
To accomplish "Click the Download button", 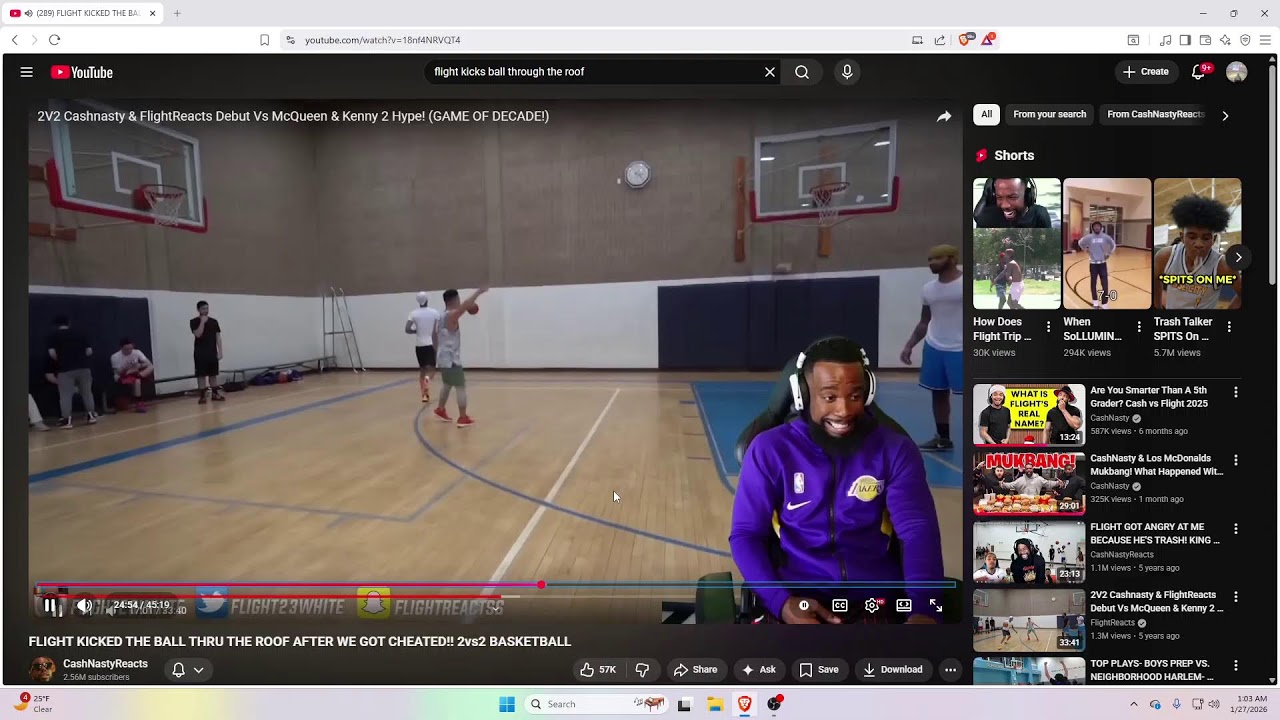I will tap(893, 670).
